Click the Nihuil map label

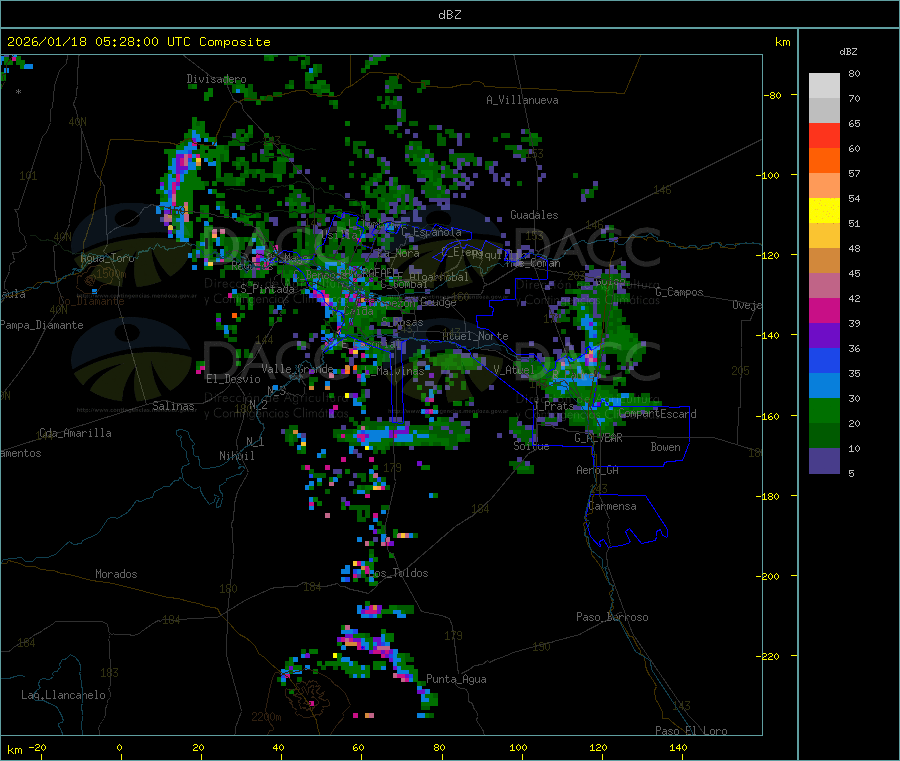tap(236, 456)
